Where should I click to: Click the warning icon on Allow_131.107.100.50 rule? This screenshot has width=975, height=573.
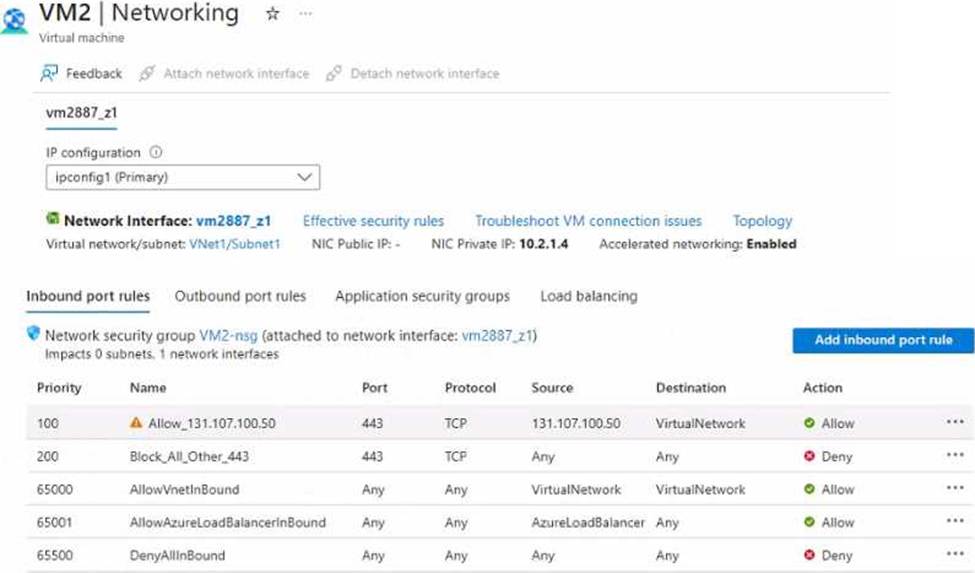pyautogui.click(x=136, y=423)
